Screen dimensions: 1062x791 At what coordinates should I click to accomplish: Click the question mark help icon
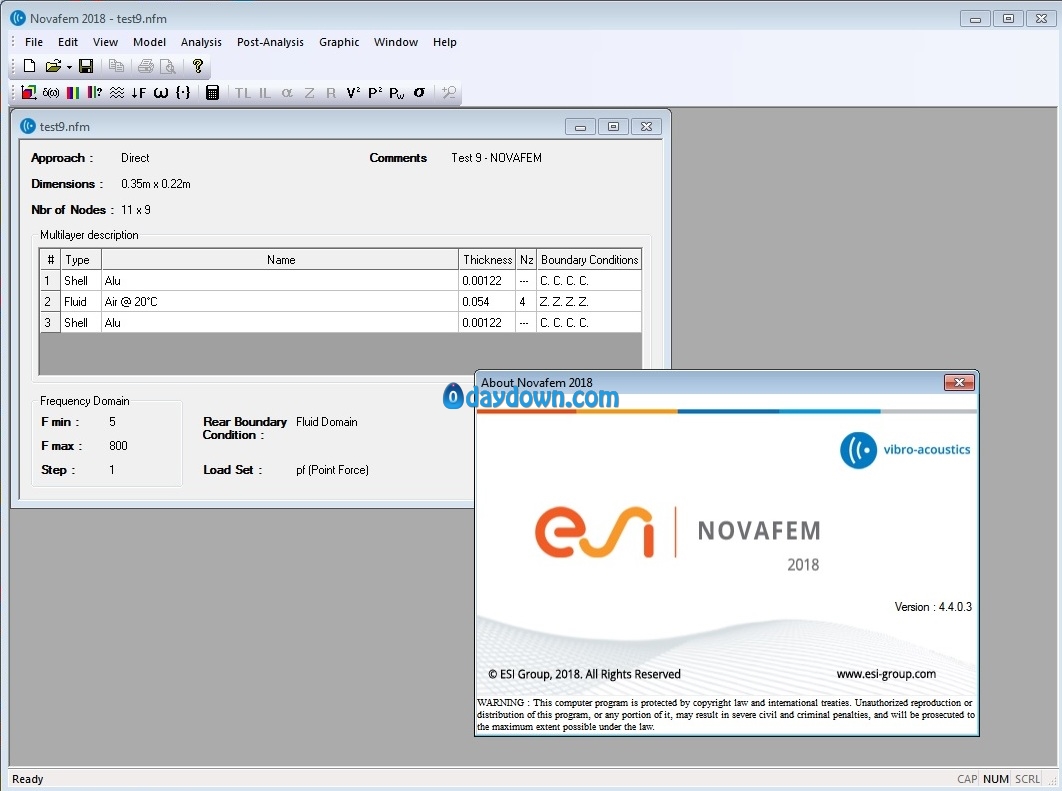(x=198, y=66)
